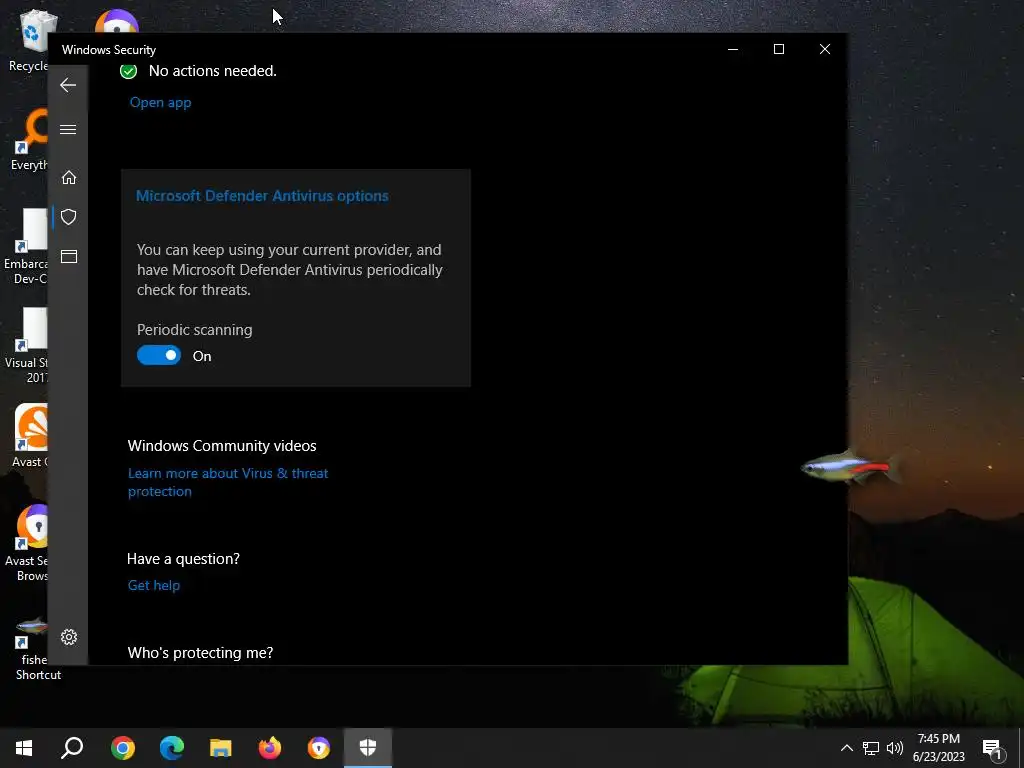
Task: Show hidden system tray icons
Action: [846, 748]
